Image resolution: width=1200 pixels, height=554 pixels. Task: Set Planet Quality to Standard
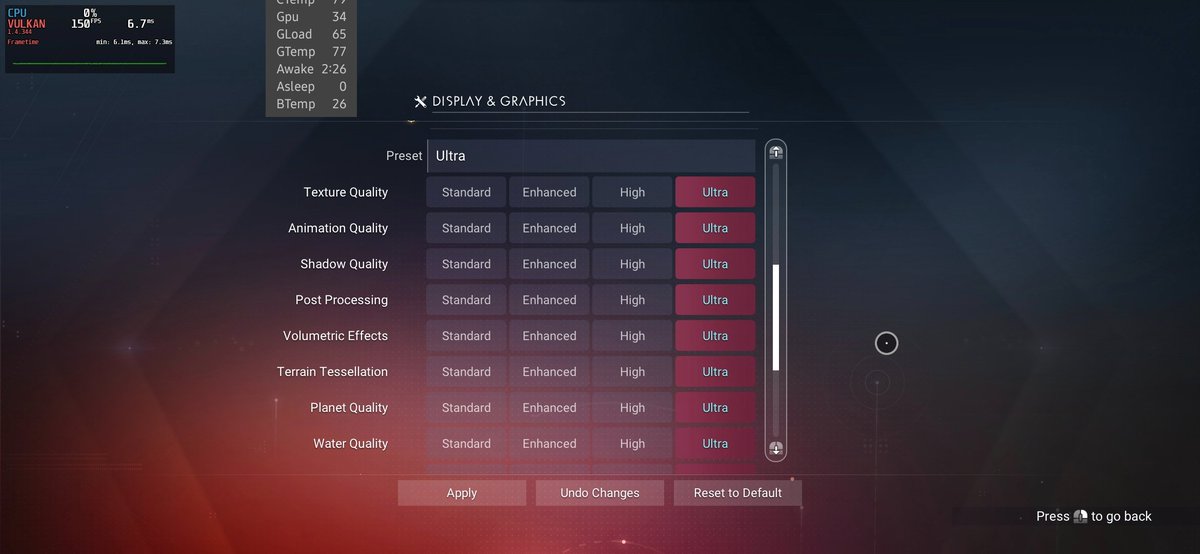click(x=466, y=408)
